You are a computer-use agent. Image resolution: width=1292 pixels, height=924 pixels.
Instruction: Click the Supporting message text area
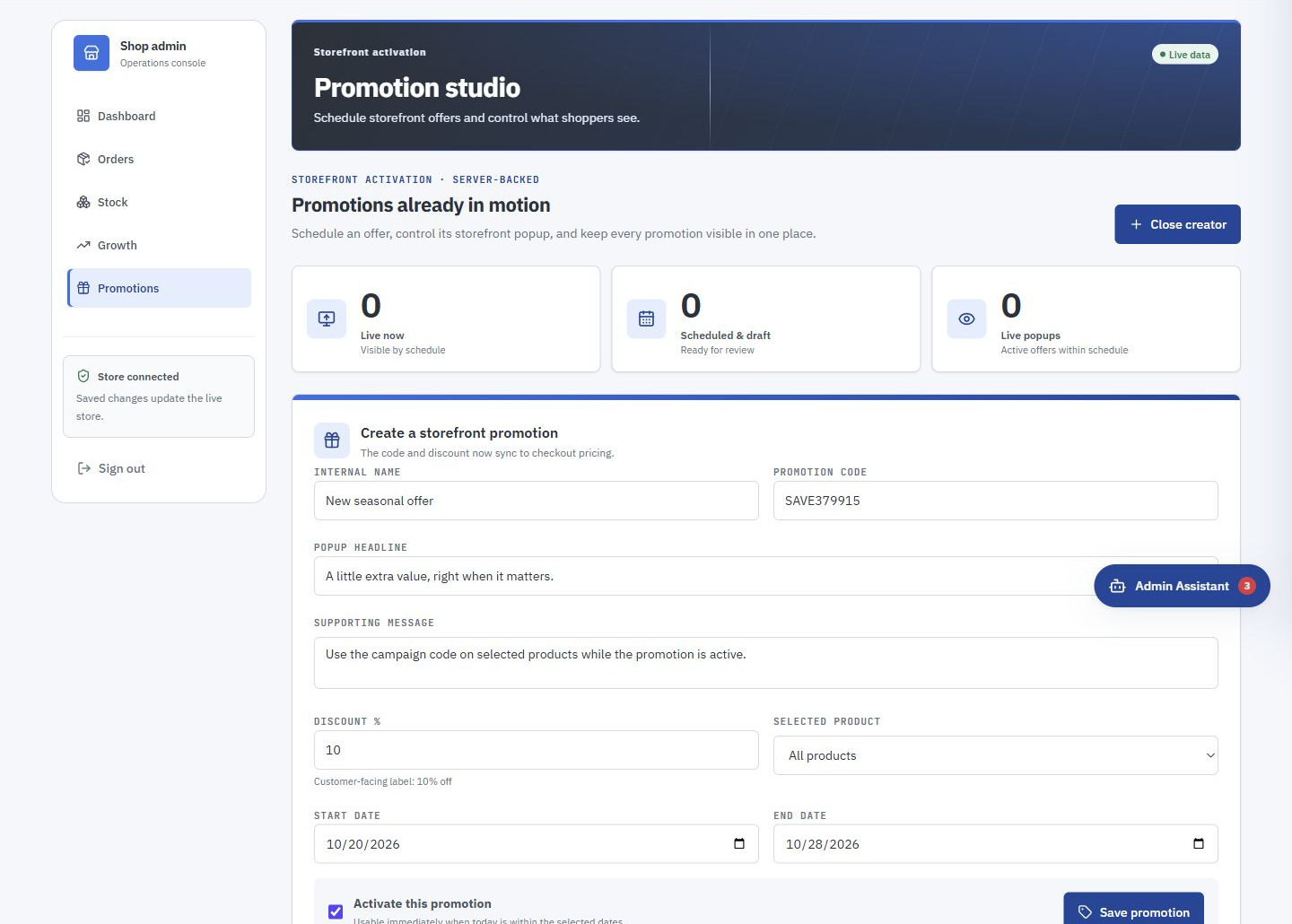pyautogui.click(x=766, y=663)
